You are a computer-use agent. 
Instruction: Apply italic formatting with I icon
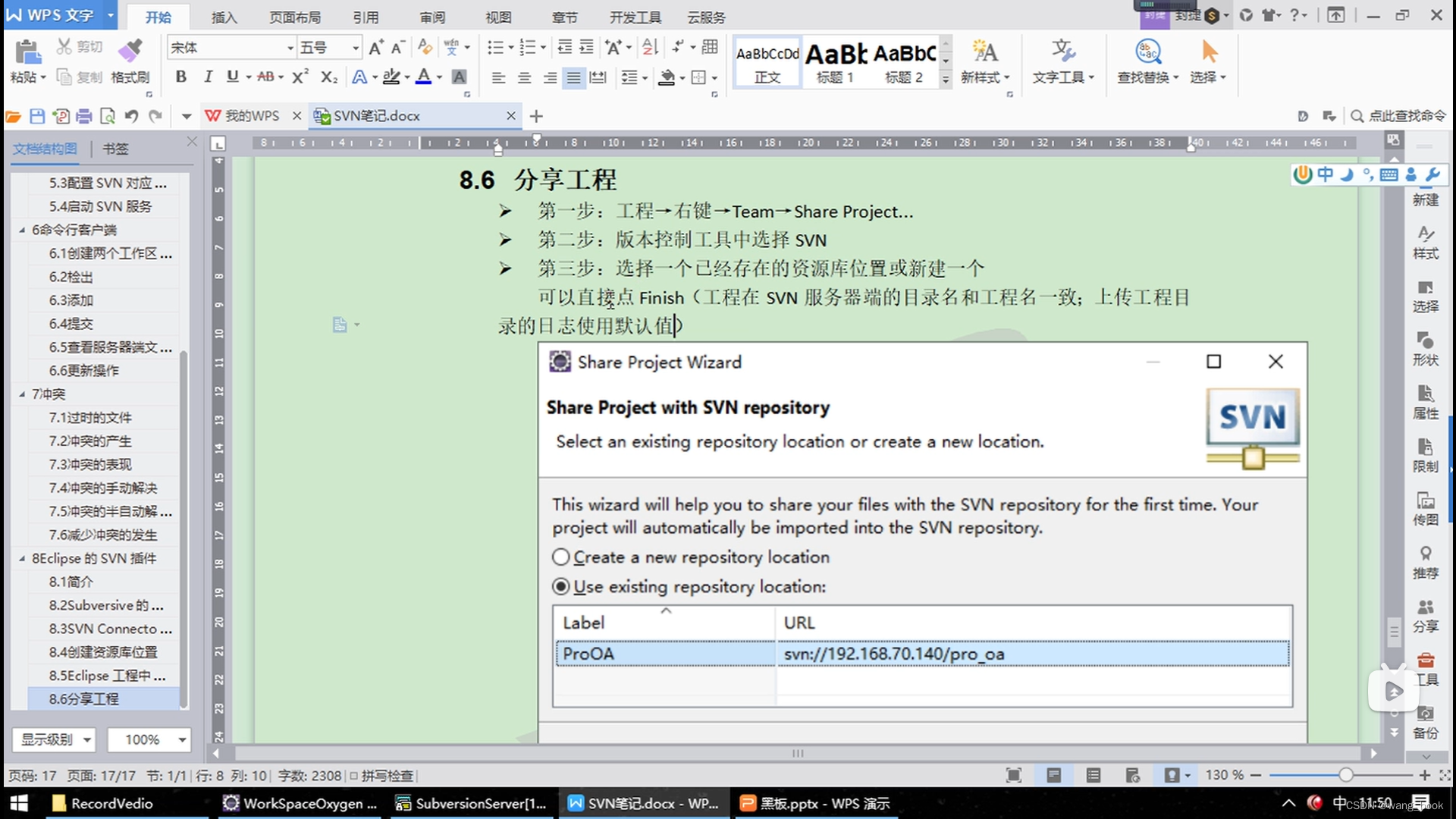tap(207, 77)
